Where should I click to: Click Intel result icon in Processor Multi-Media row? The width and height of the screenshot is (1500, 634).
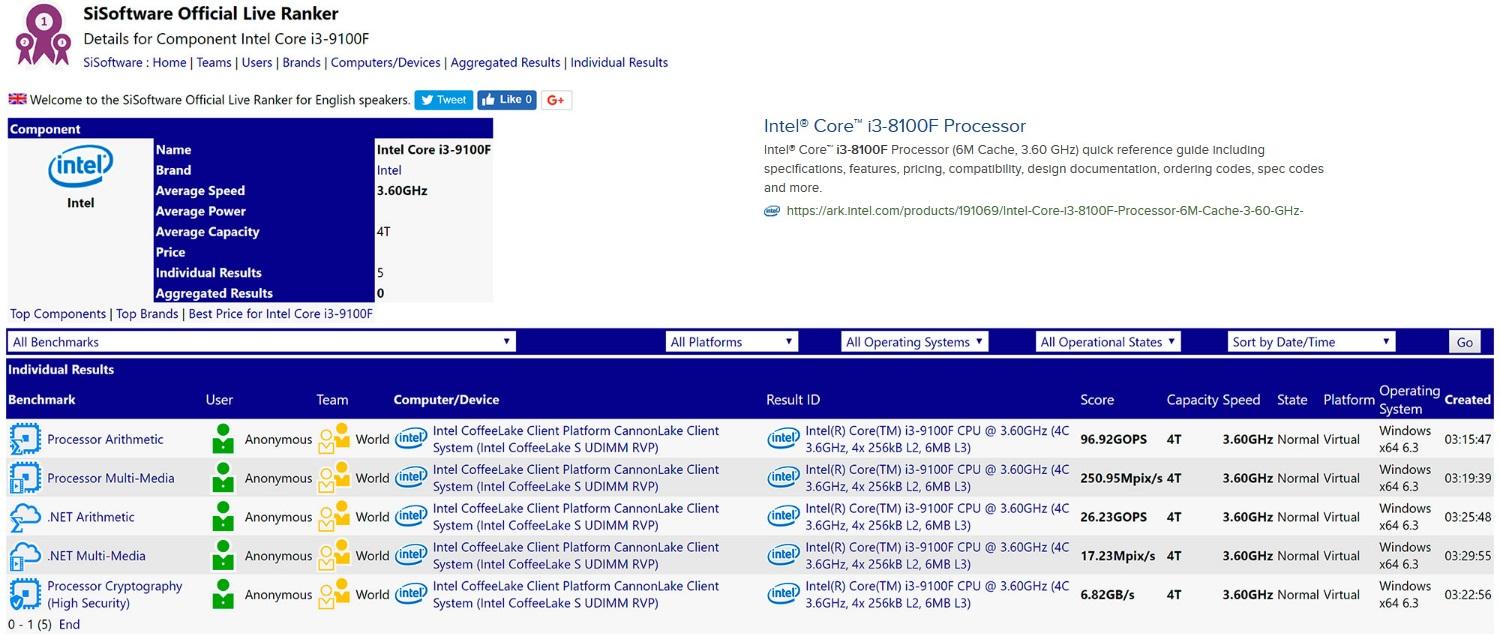click(x=784, y=478)
